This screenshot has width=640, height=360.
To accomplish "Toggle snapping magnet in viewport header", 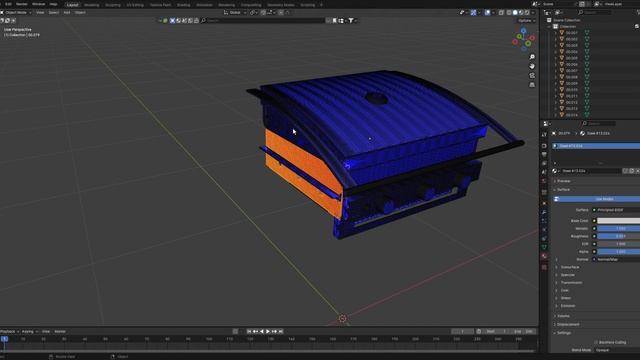I will tap(263, 13).
